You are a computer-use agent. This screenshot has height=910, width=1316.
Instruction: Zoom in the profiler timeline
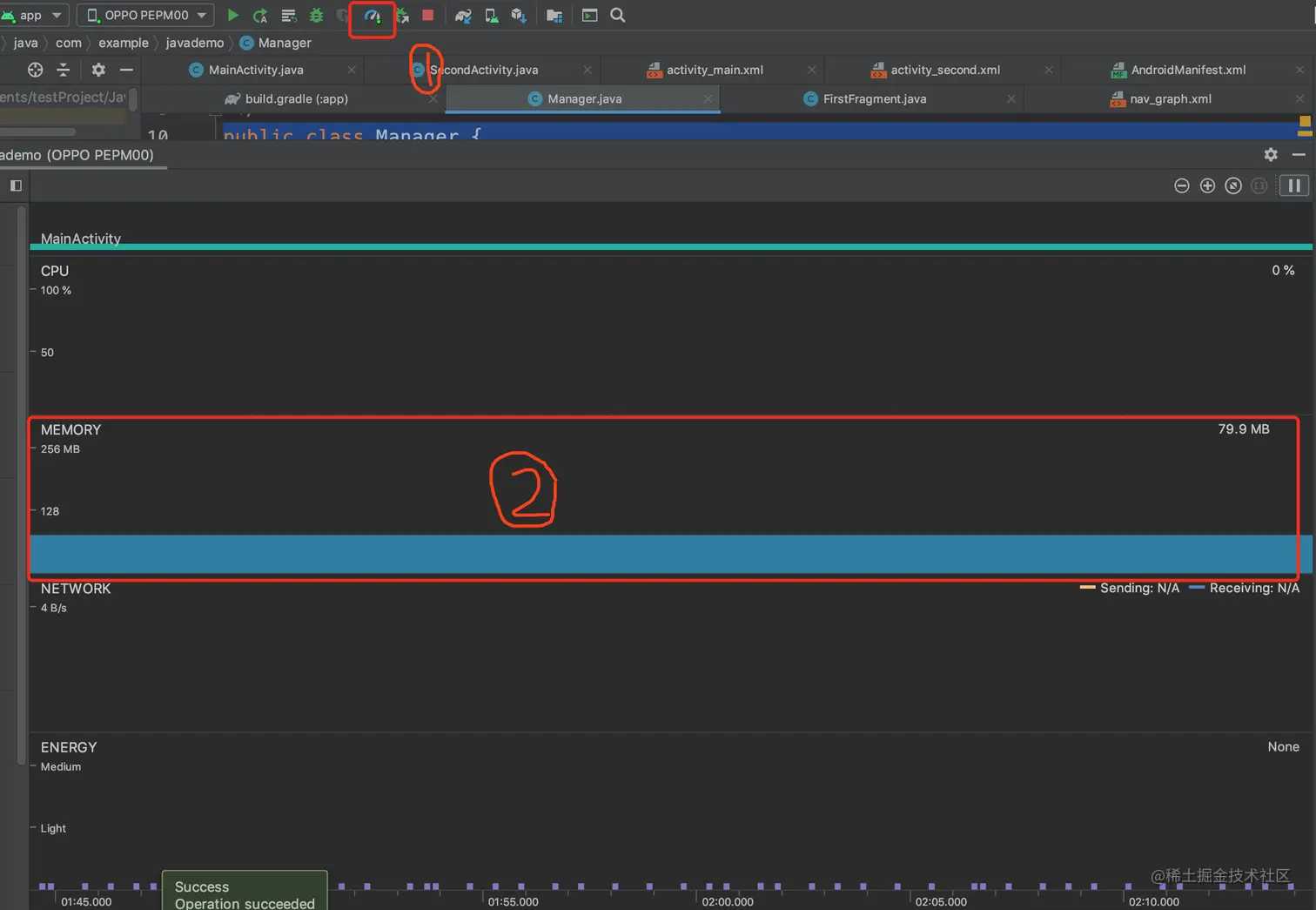point(1207,185)
